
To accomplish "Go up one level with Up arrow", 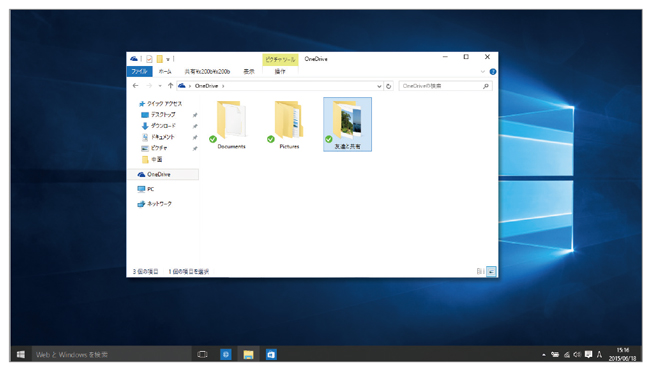I will [170, 86].
